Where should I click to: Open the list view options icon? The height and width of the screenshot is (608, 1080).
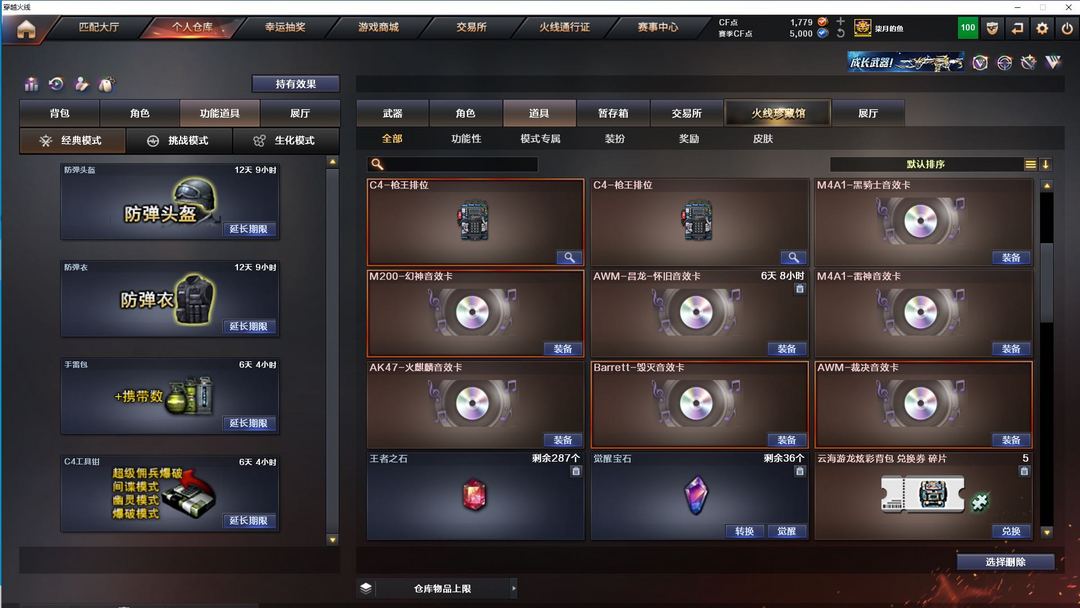click(1030, 165)
